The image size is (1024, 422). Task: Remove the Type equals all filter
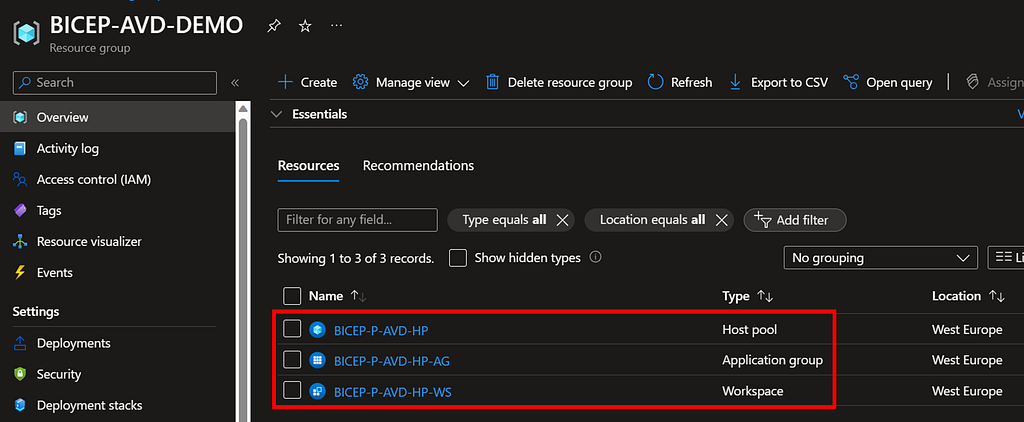coord(562,220)
